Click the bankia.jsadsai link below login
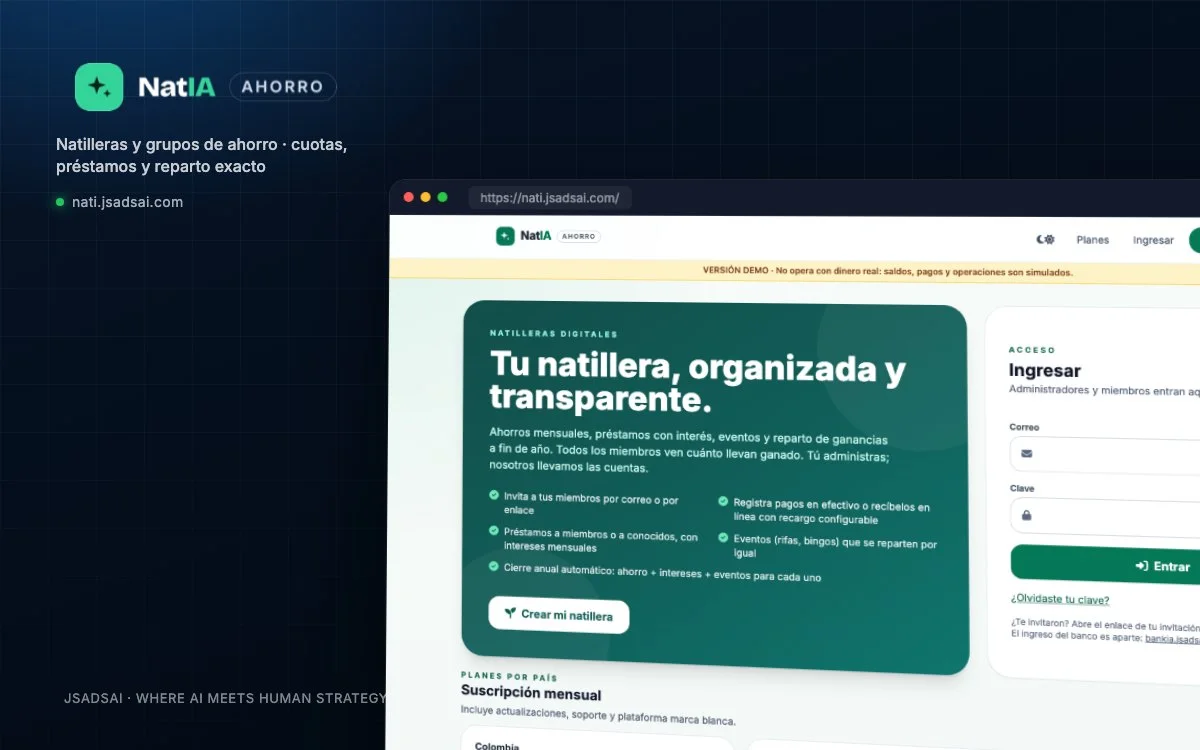1200x750 pixels. (x=1172, y=638)
